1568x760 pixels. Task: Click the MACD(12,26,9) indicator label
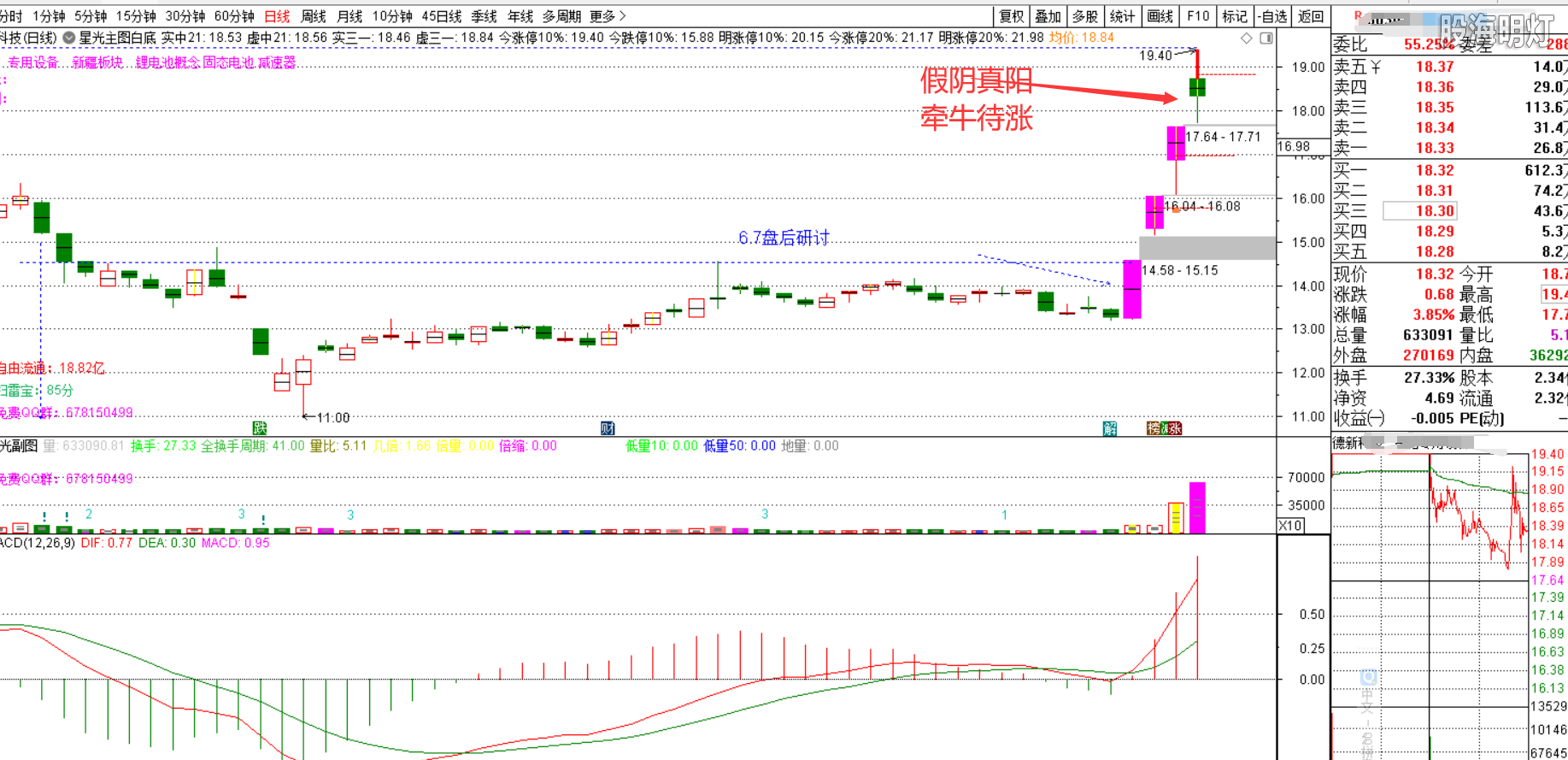(x=37, y=543)
